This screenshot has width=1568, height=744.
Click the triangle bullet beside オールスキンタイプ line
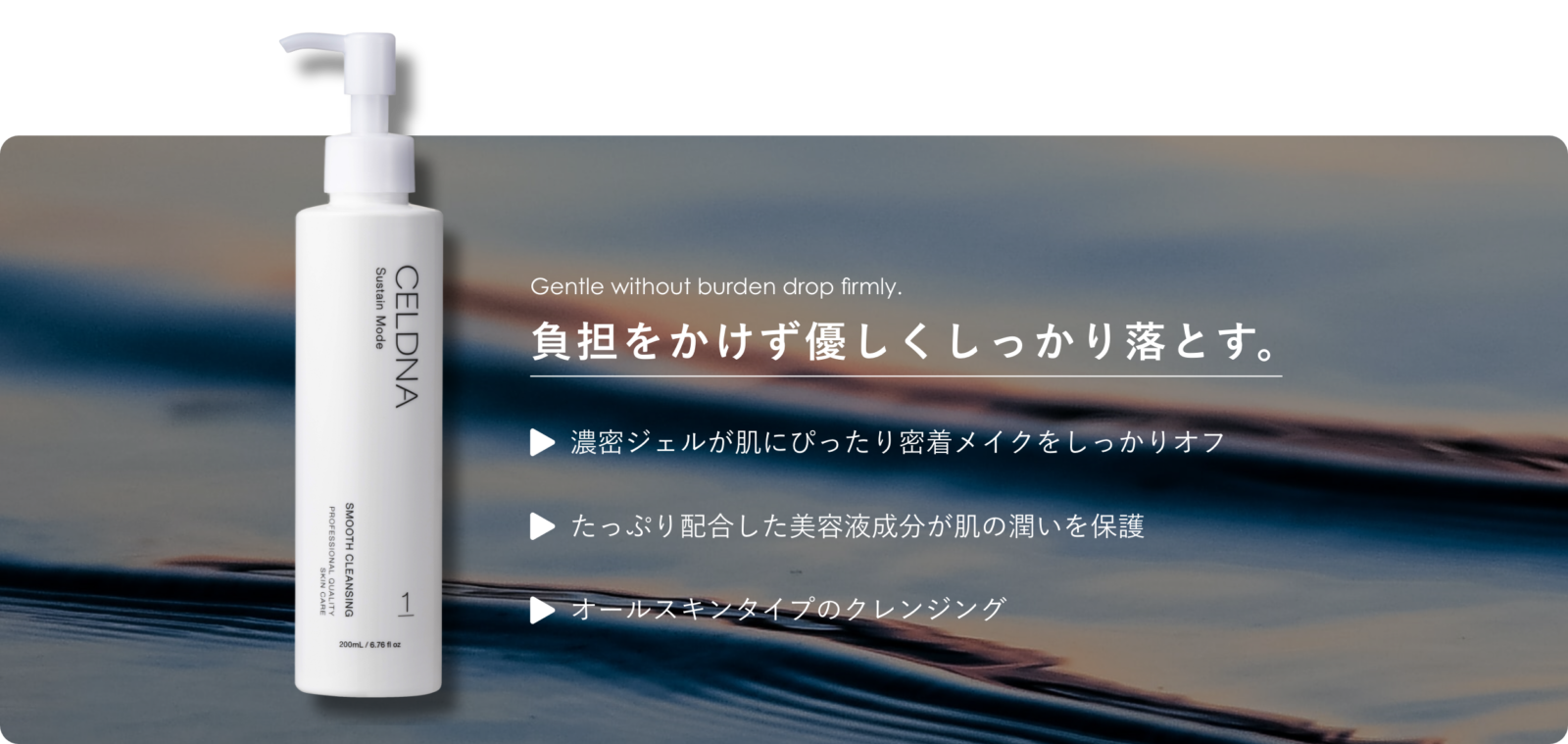coord(542,610)
